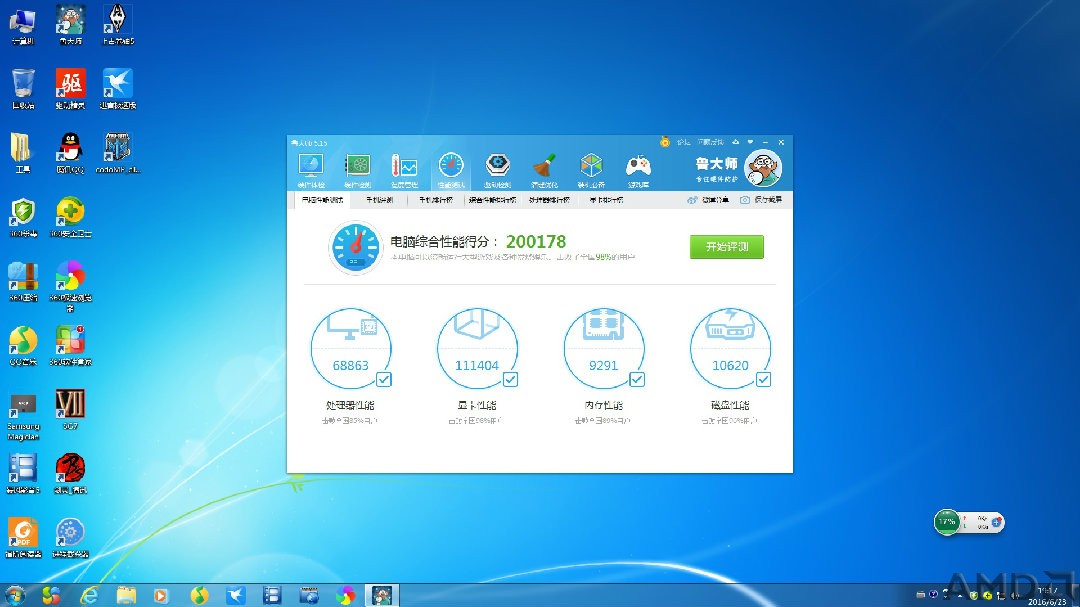Toggle processor score 68863 checkbox
The image size is (1080, 607).
click(x=384, y=380)
